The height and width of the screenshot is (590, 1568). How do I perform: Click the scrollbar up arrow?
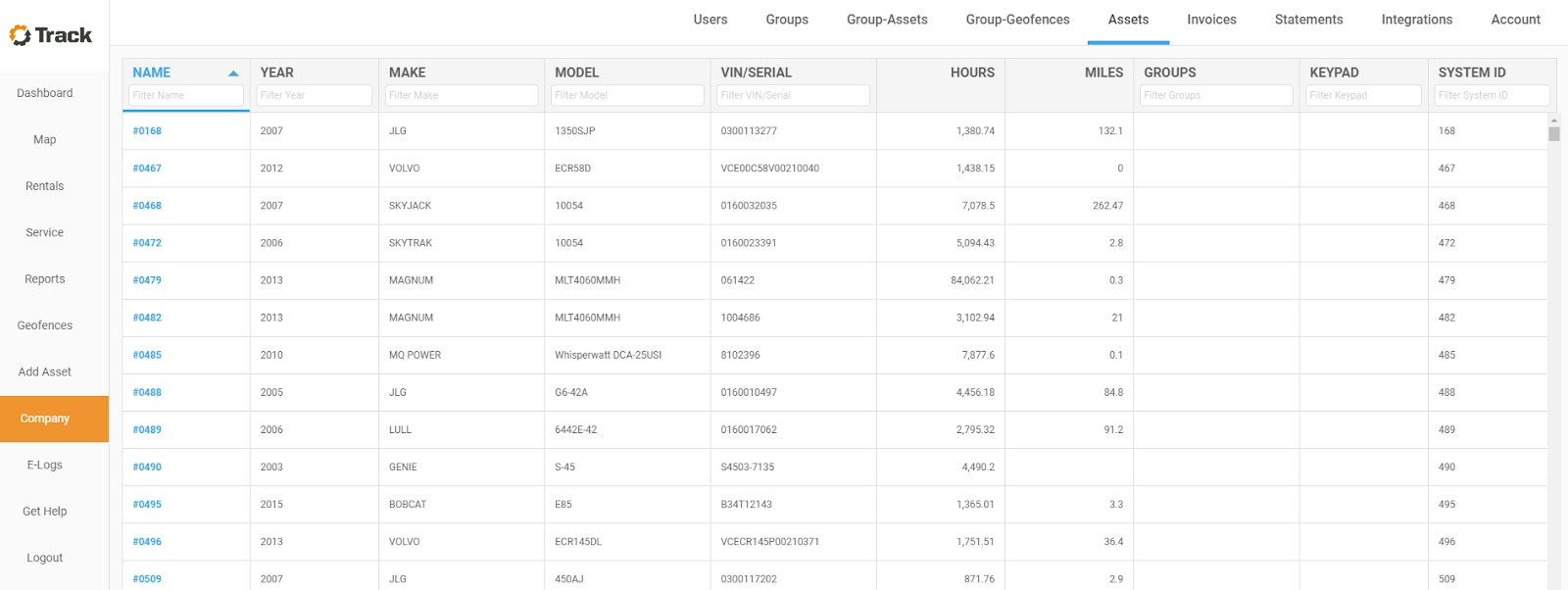[1554, 121]
